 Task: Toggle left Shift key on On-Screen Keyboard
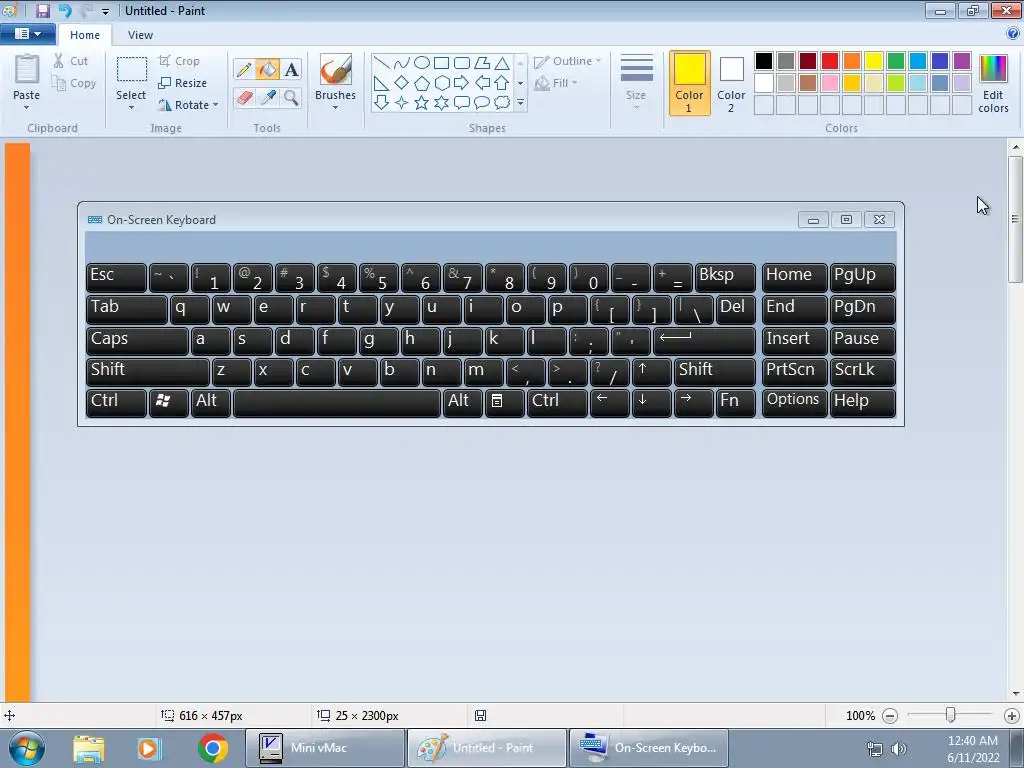pyautogui.click(x=148, y=371)
